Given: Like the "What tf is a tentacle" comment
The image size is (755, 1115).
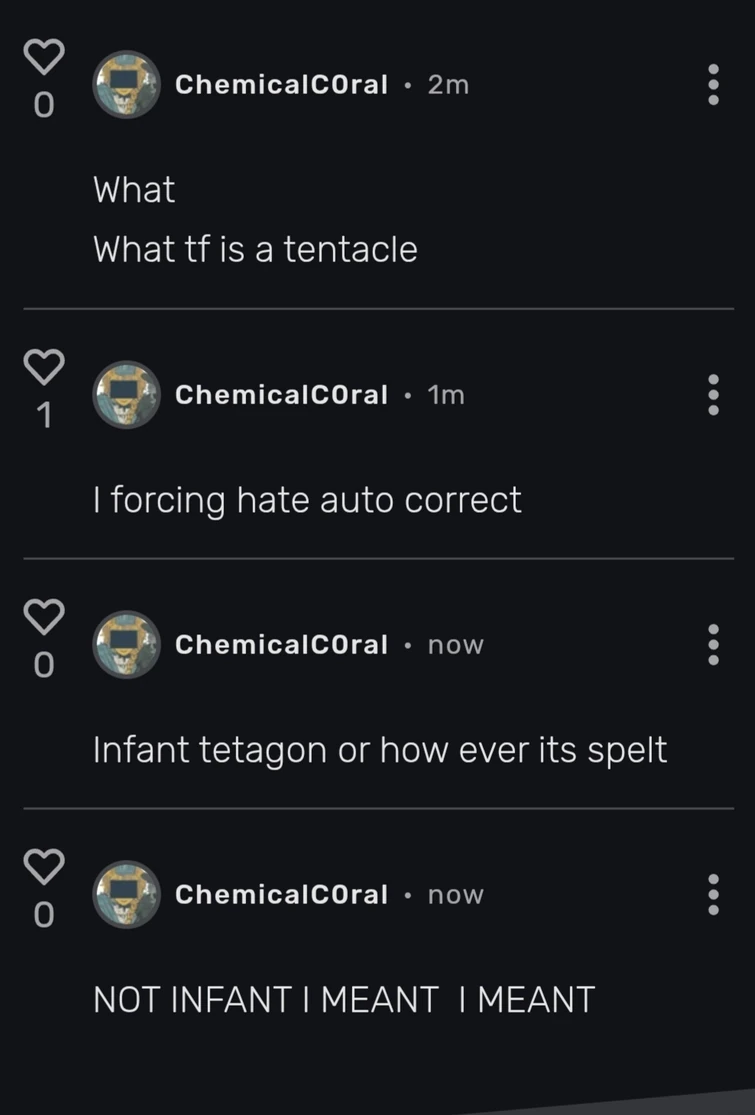Looking at the screenshot, I should 44,55.
